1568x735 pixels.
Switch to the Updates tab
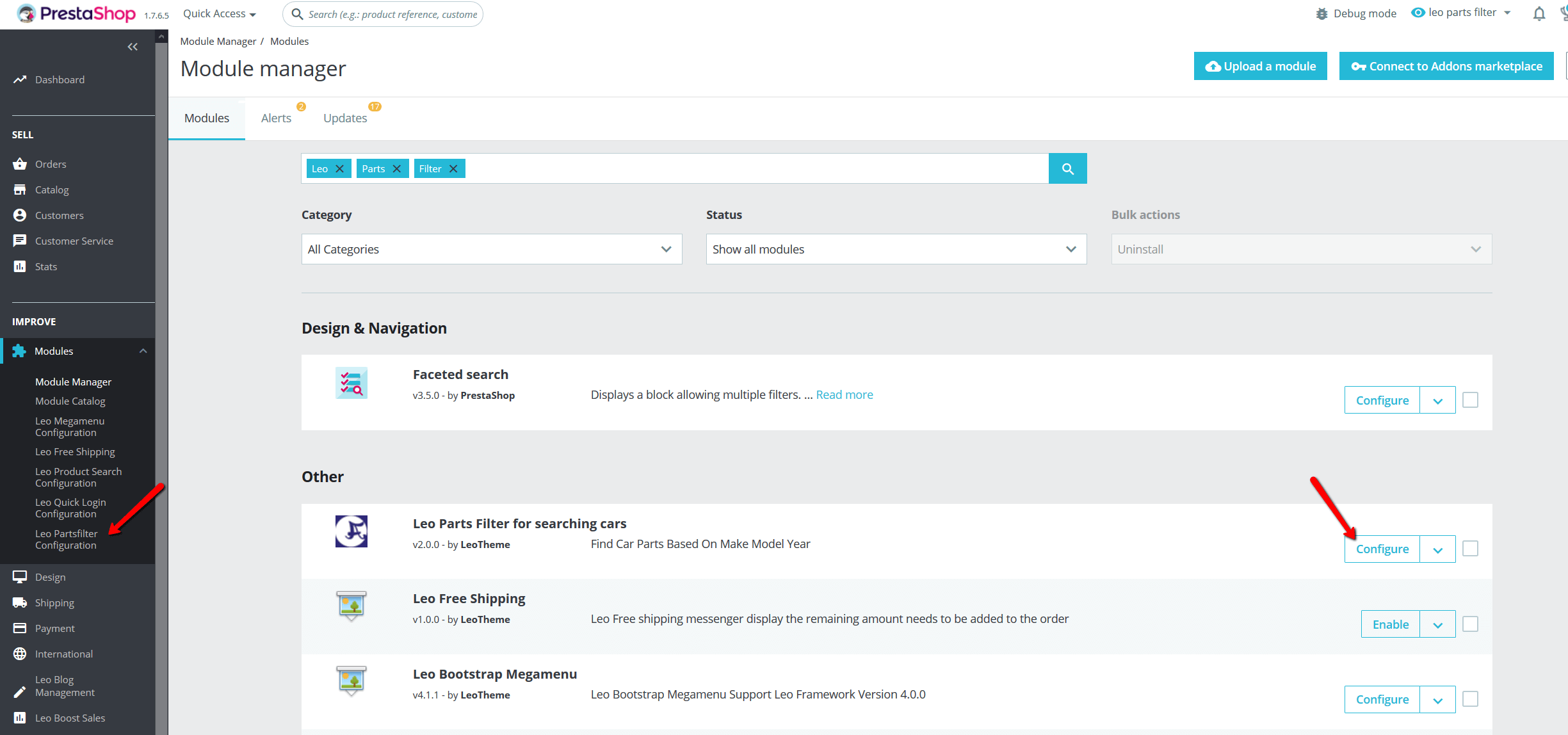coord(345,118)
